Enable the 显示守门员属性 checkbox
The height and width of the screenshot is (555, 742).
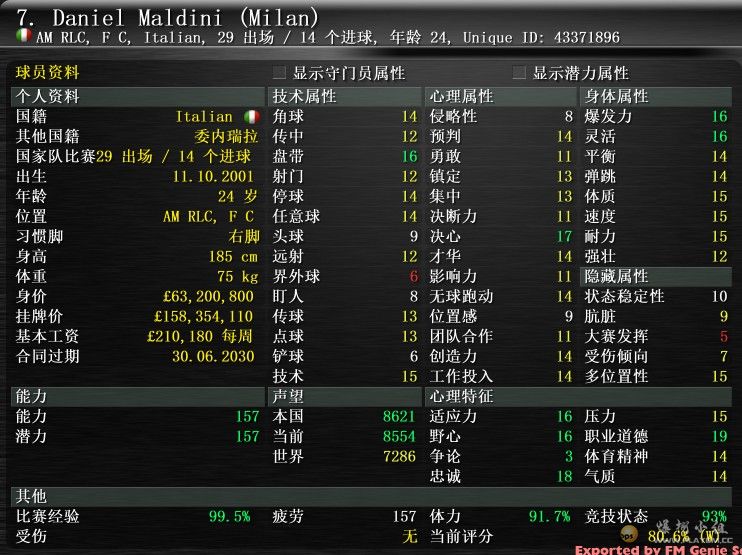coord(279,73)
